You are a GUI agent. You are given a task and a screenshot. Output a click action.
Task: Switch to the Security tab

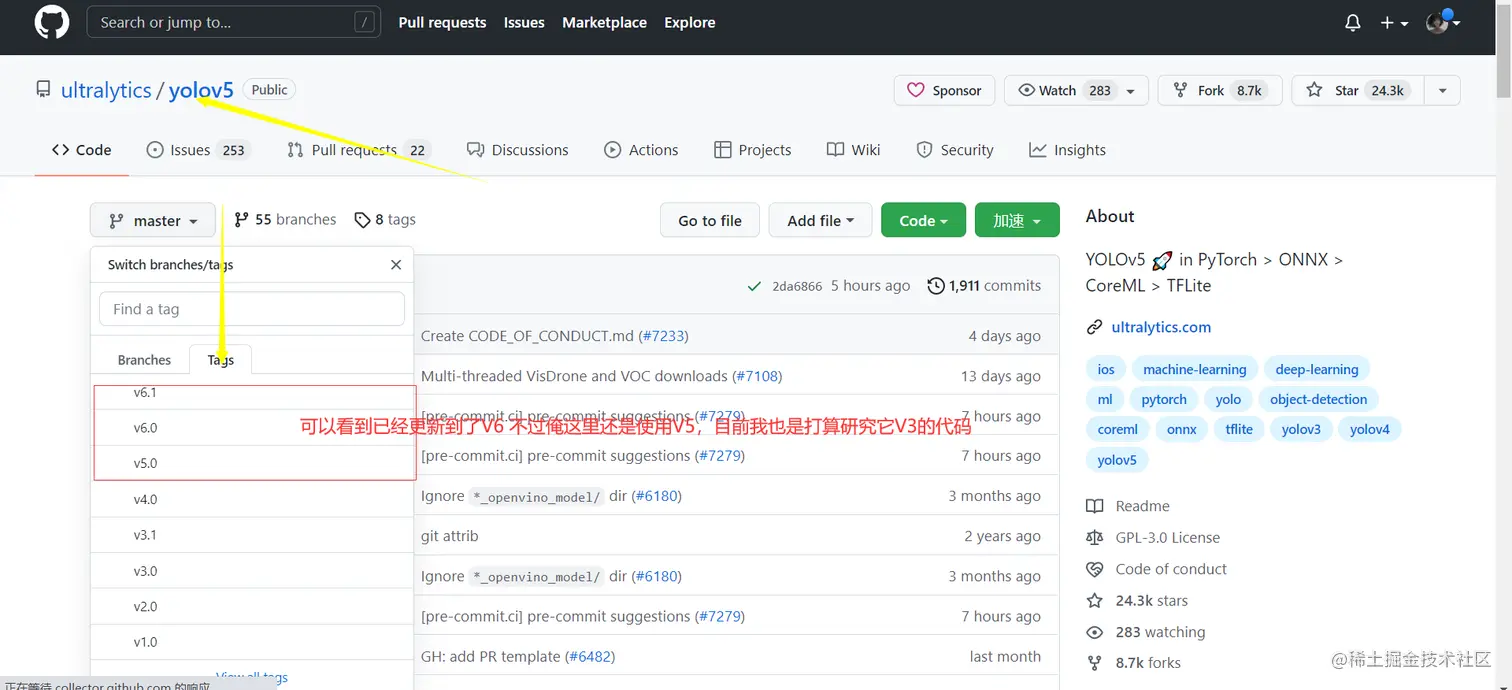pyautogui.click(x=955, y=150)
